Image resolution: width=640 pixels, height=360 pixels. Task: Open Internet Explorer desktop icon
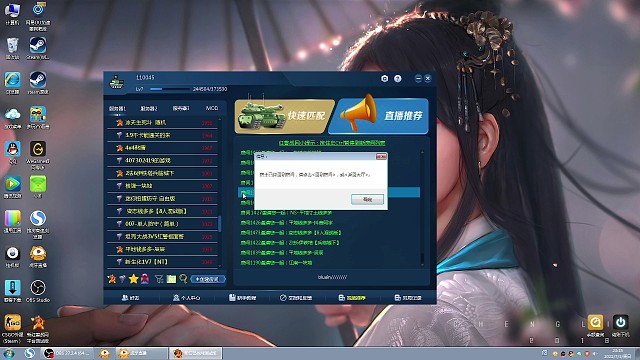pyautogui.click(x=12, y=83)
